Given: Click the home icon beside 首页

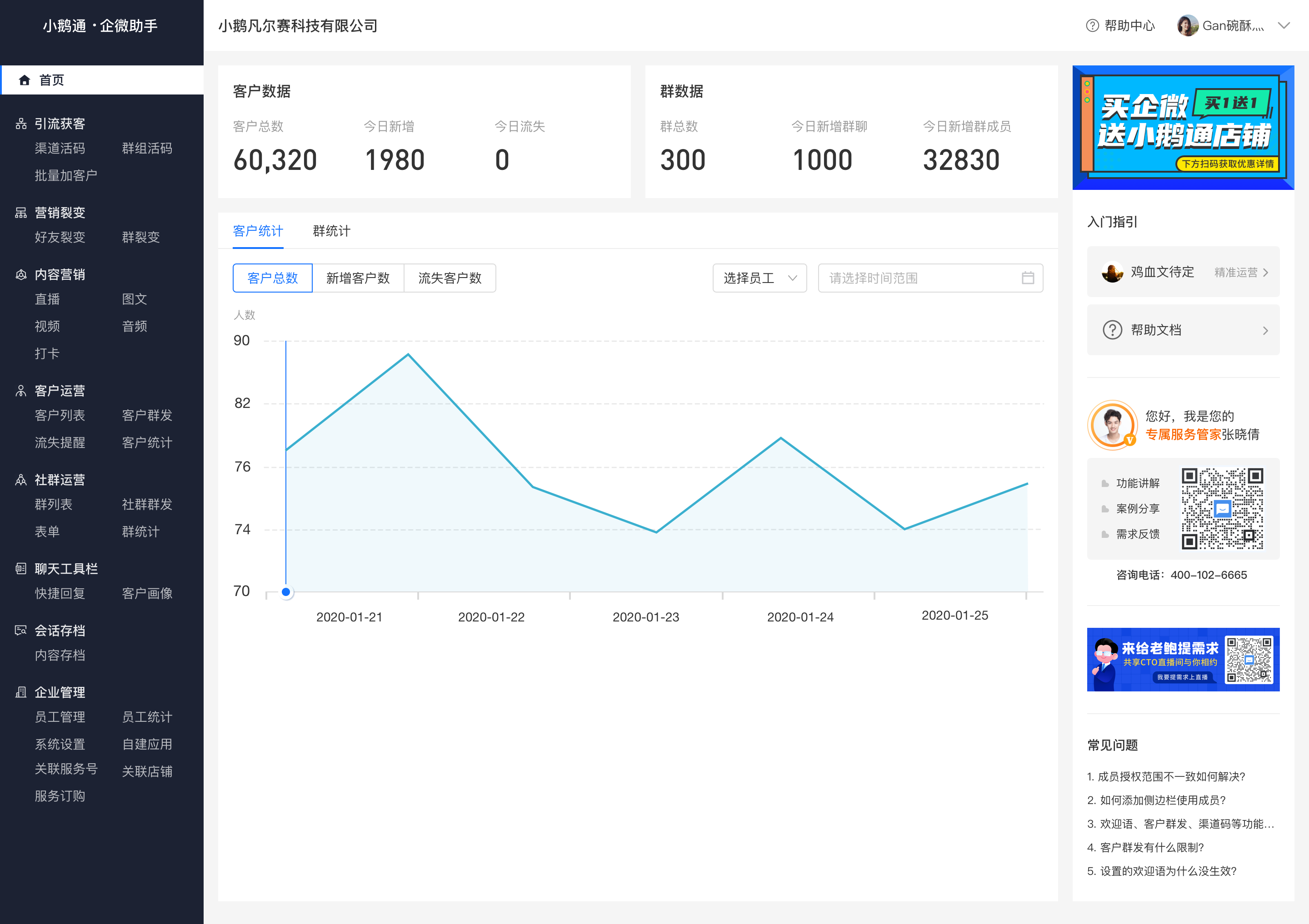Looking at the screenshot, I should tap(24, 80).
